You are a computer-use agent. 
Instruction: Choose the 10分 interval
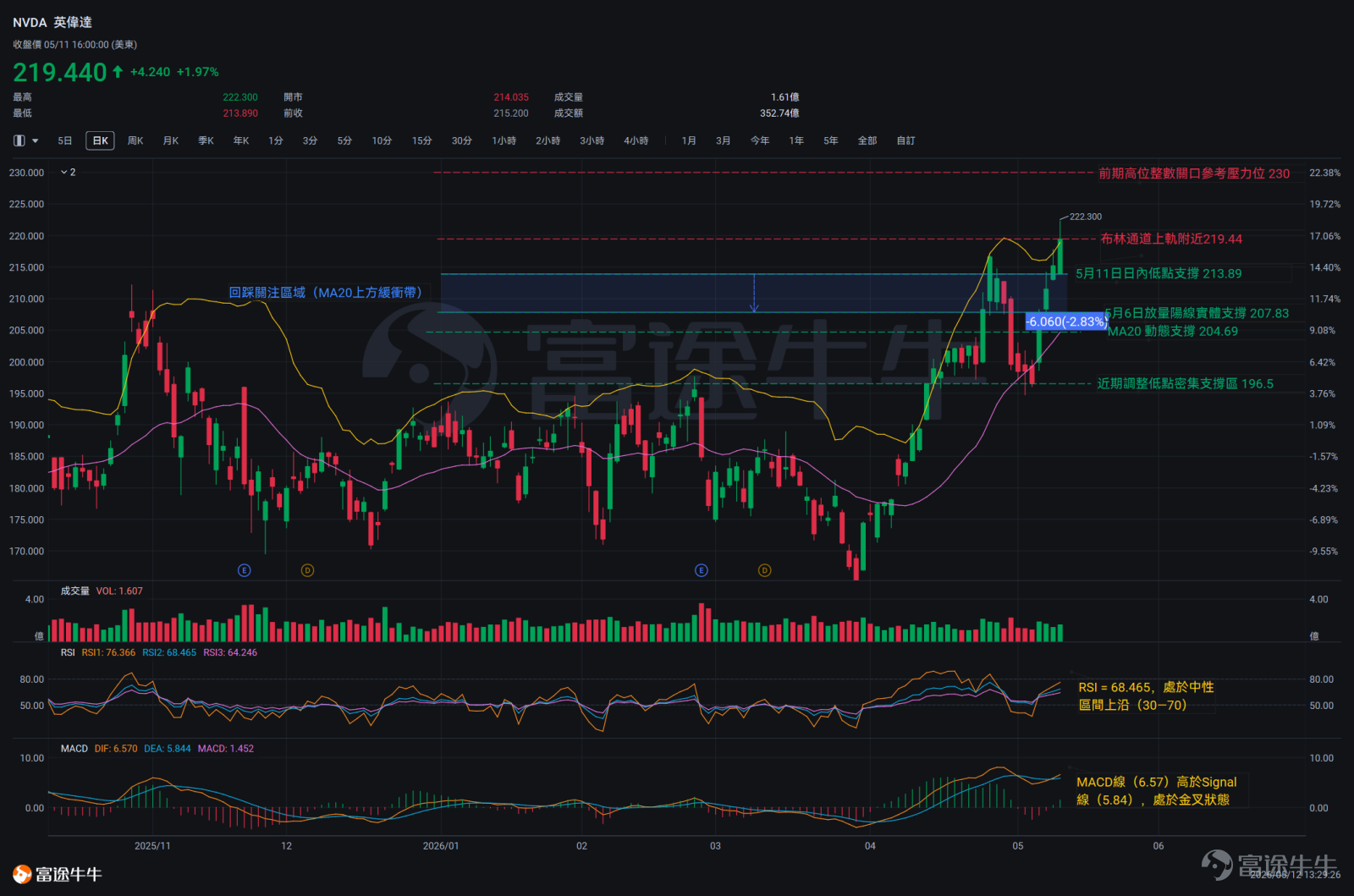point(382,140)
